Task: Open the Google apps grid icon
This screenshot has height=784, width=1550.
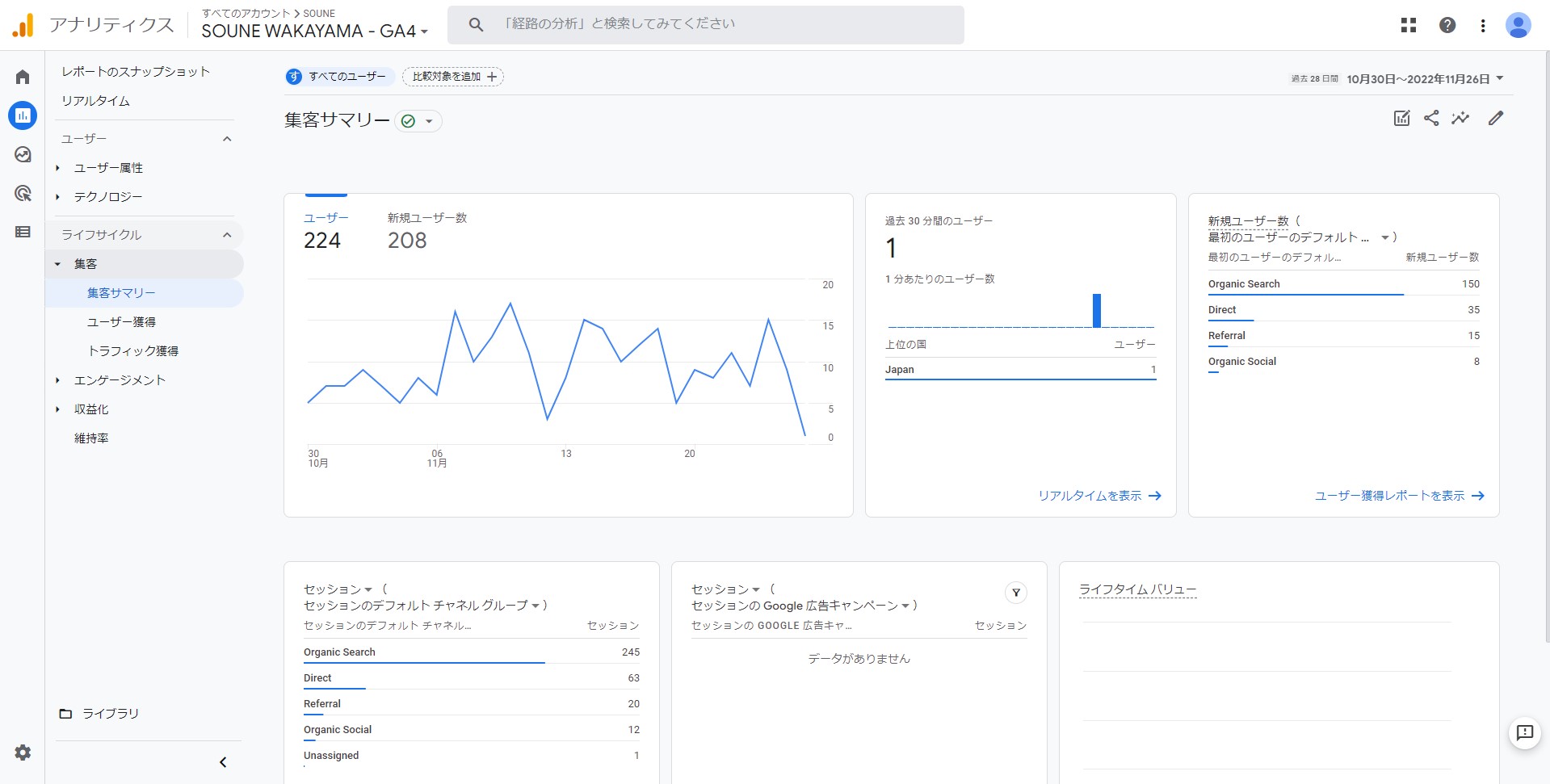Action: [x=1409, y=25]
